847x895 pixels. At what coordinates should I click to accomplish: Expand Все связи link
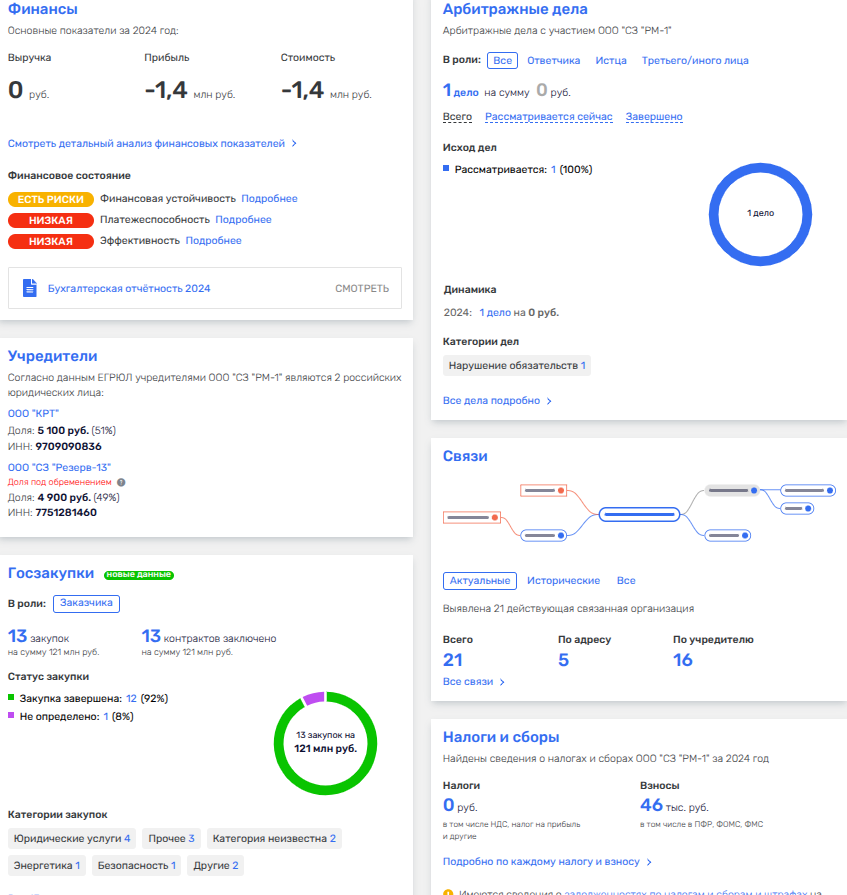click(473, 682)
